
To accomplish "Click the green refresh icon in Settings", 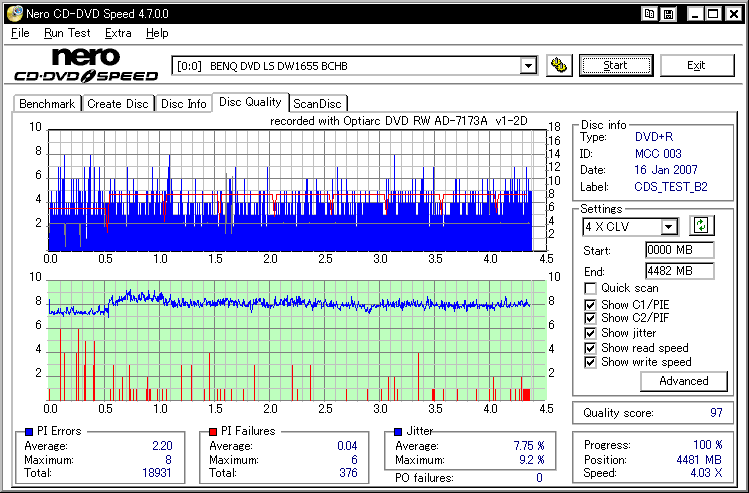I will click(701, 227).
